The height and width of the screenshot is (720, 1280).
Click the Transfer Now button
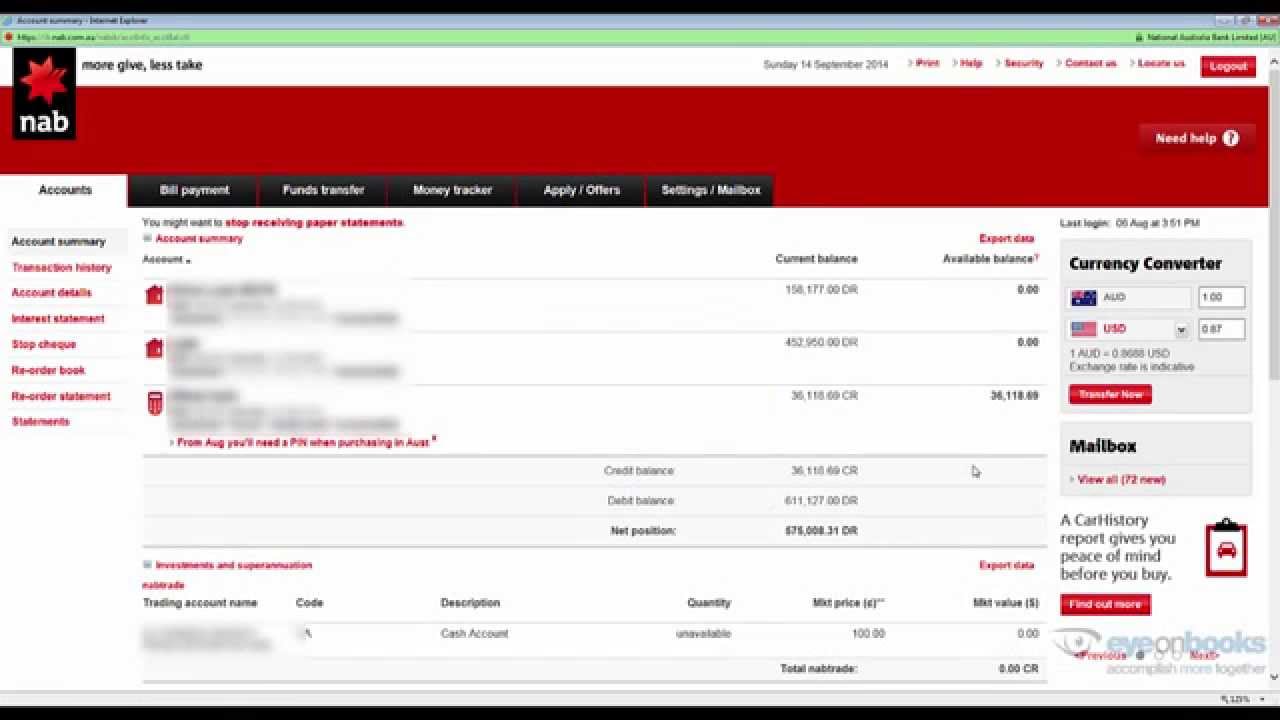(1110, 395)
